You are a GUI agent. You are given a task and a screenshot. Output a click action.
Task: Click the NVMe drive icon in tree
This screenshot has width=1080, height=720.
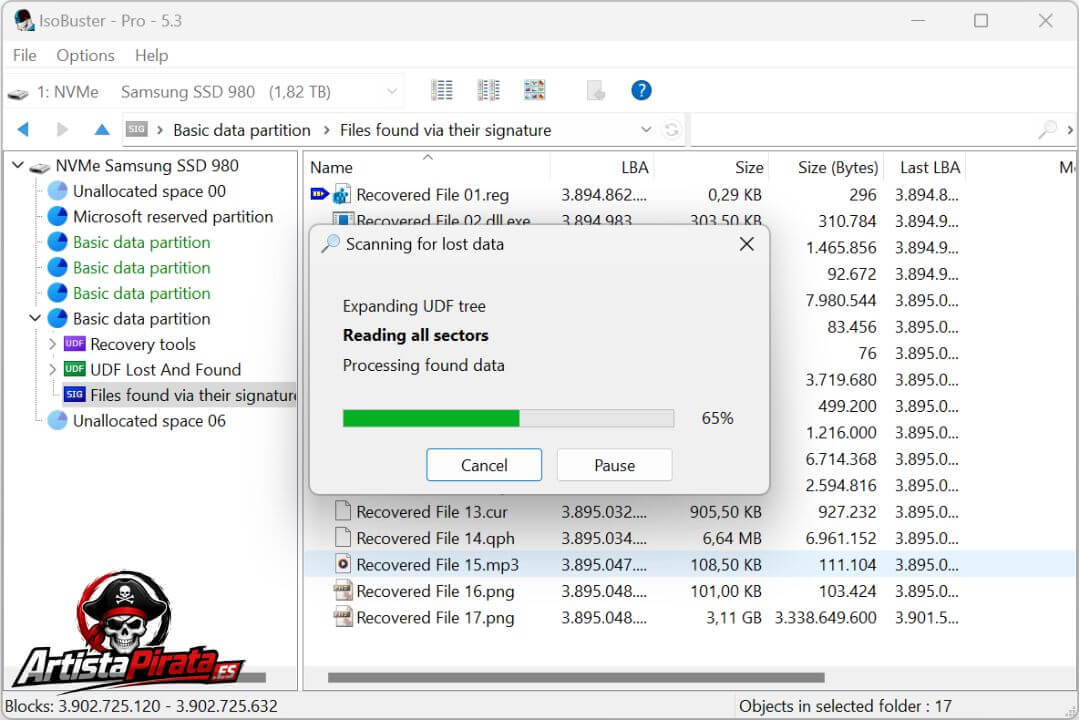click(40, 167)
